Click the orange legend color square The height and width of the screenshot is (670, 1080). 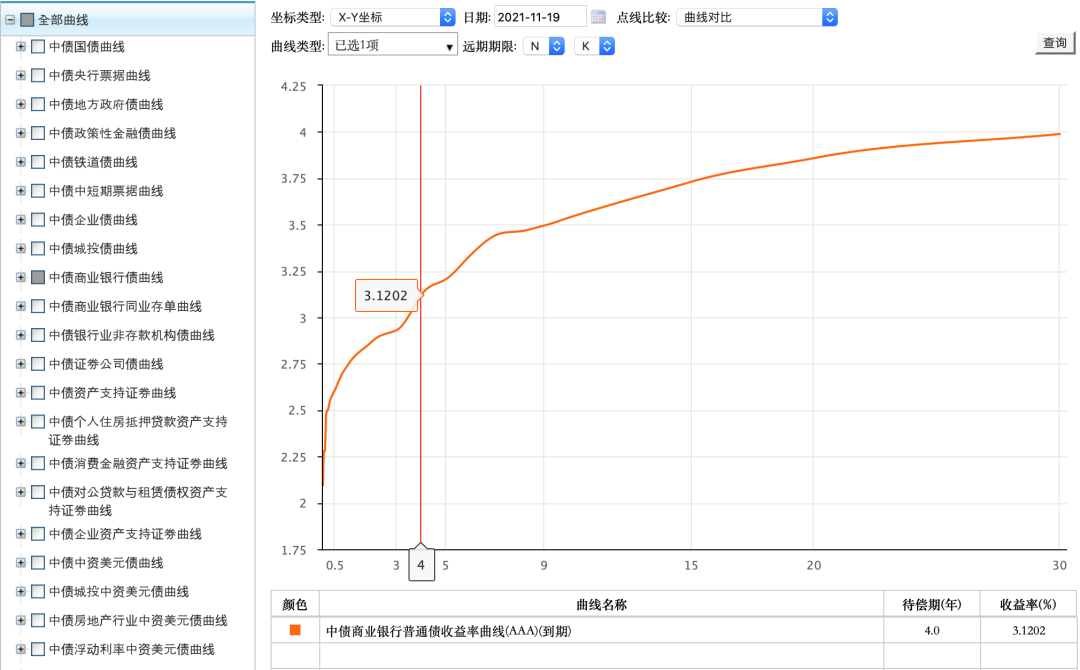[x=295, y=630]
